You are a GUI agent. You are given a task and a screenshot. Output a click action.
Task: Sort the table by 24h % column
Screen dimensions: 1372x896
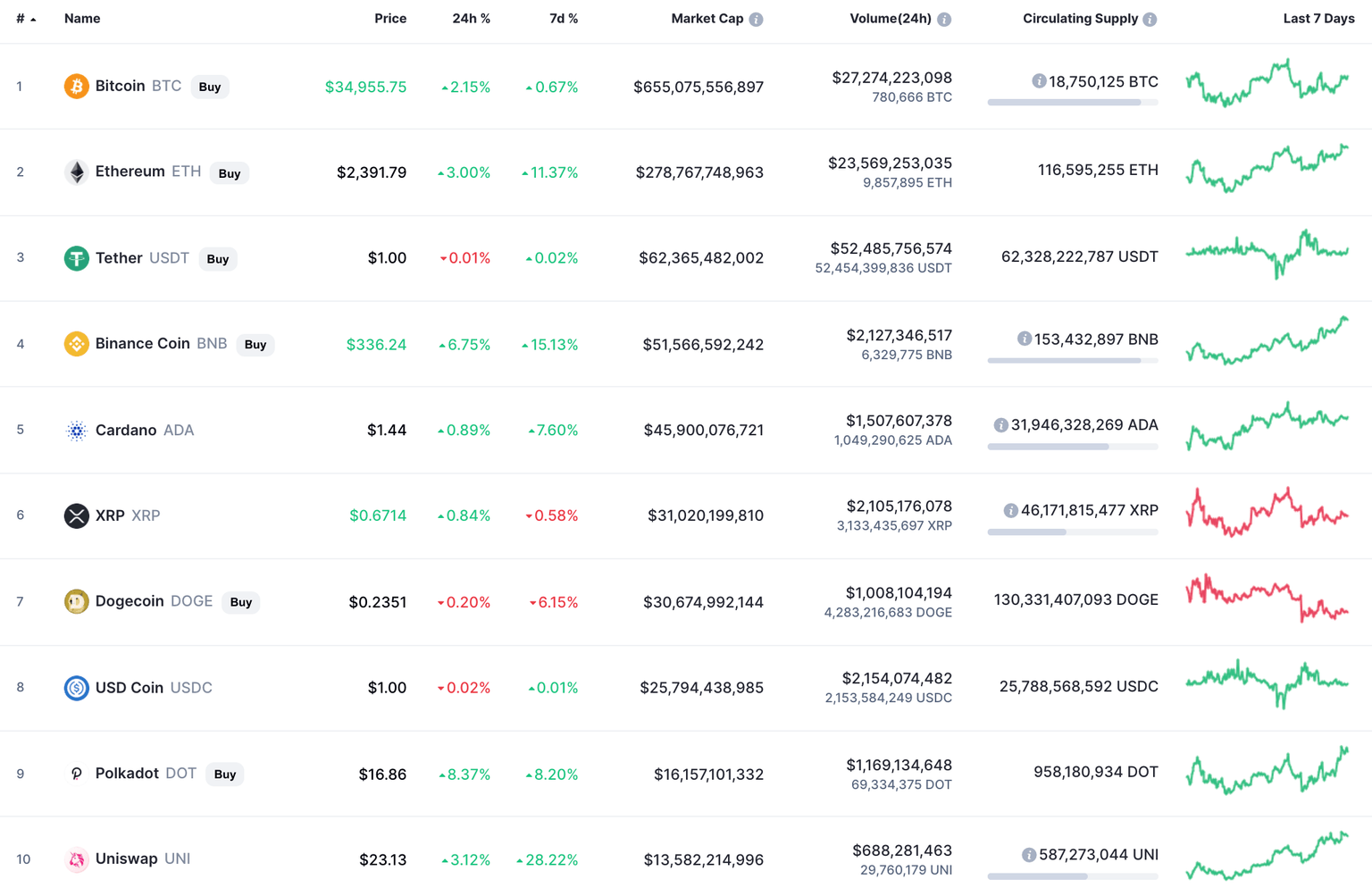471,19
